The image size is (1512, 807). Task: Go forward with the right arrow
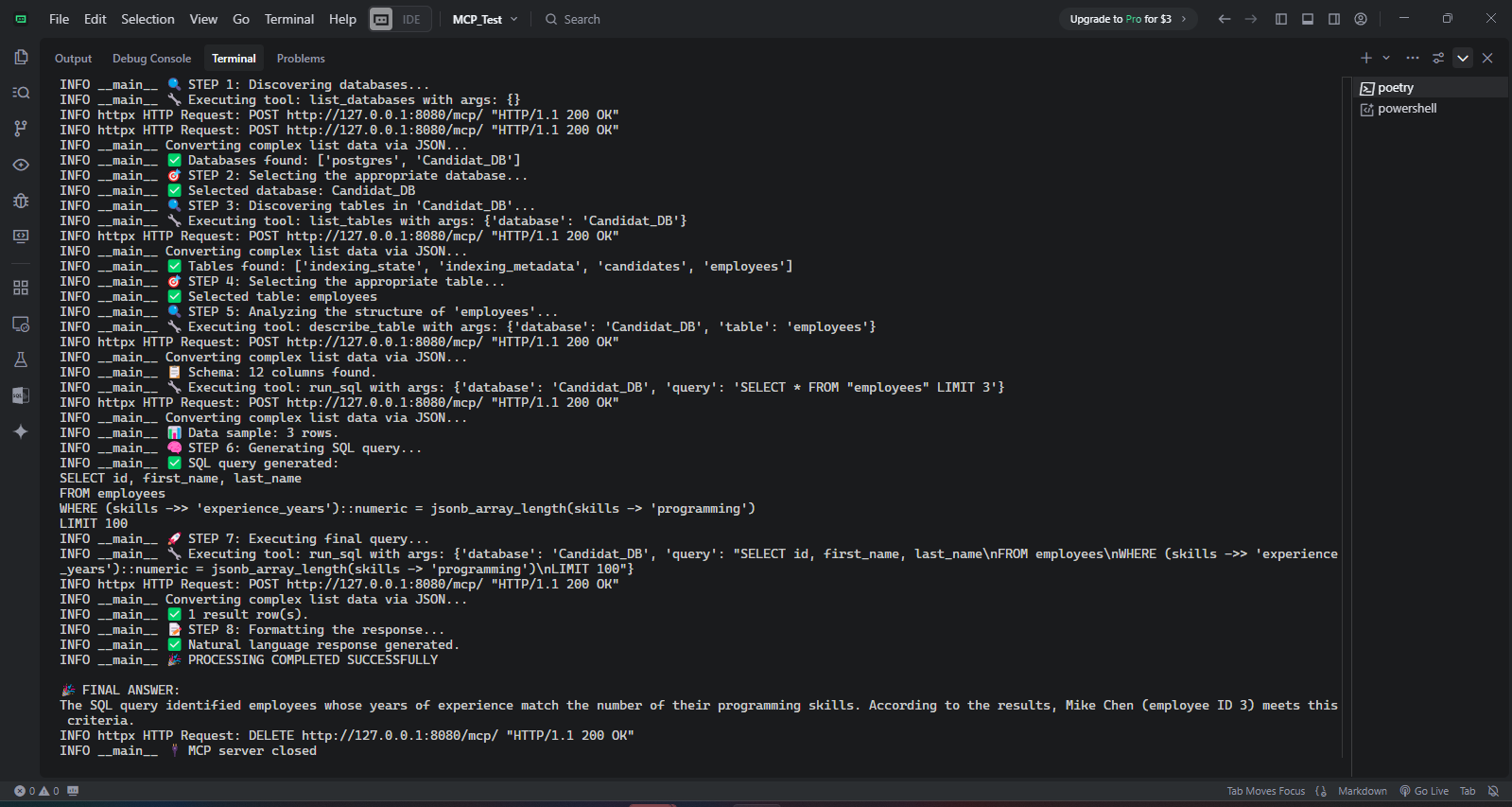pos(1251,19)
